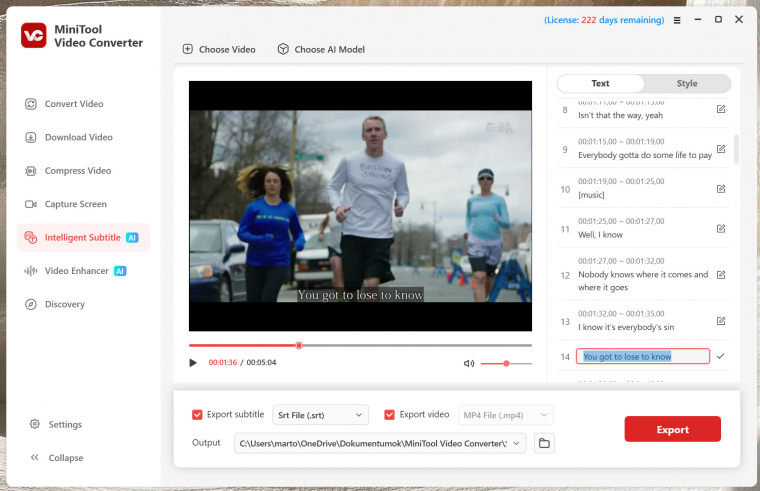Click the subtitle list scrollbar
The image size is (760, 491).
[736, 149]
